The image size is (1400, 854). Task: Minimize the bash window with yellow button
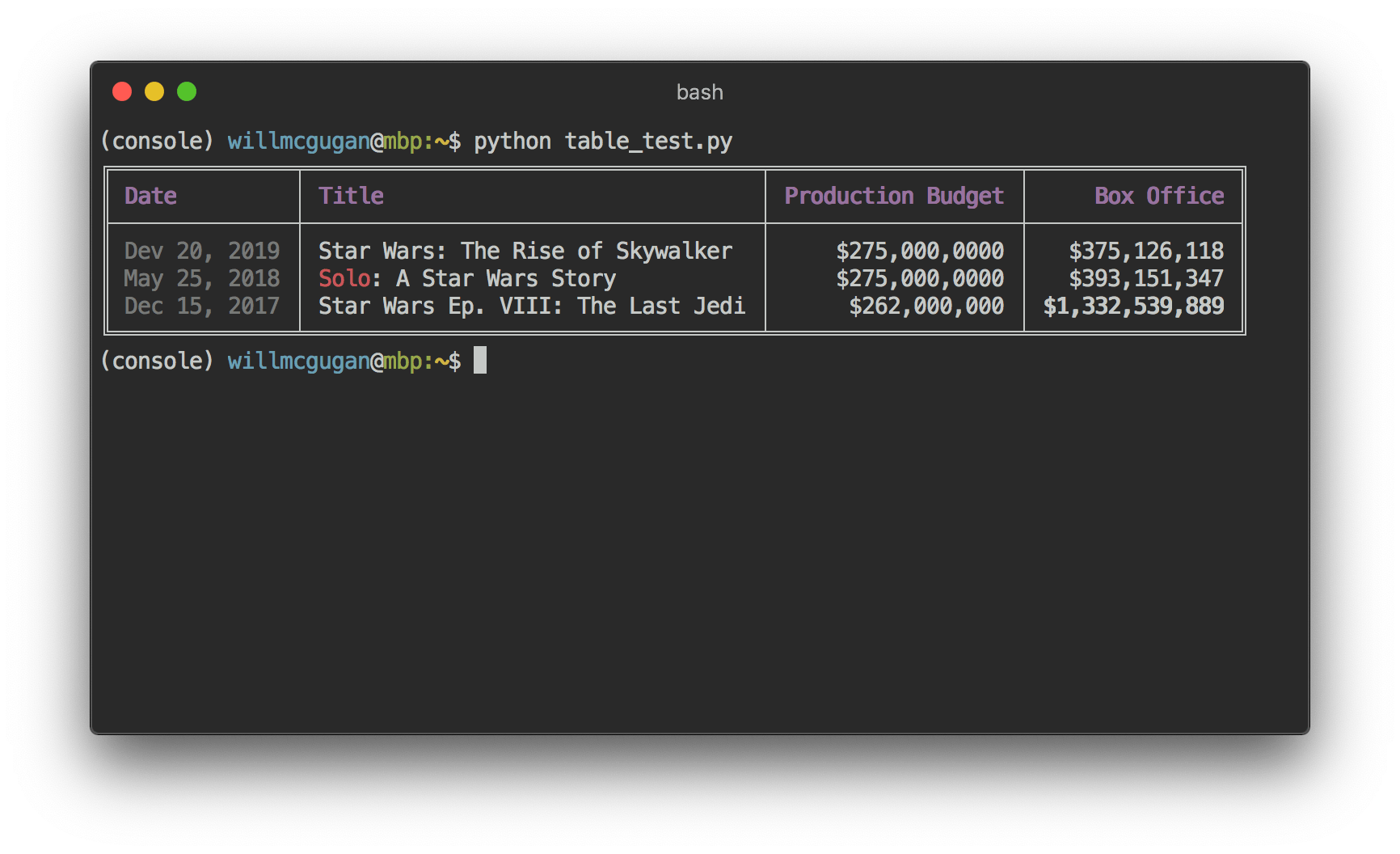(154, 91)
